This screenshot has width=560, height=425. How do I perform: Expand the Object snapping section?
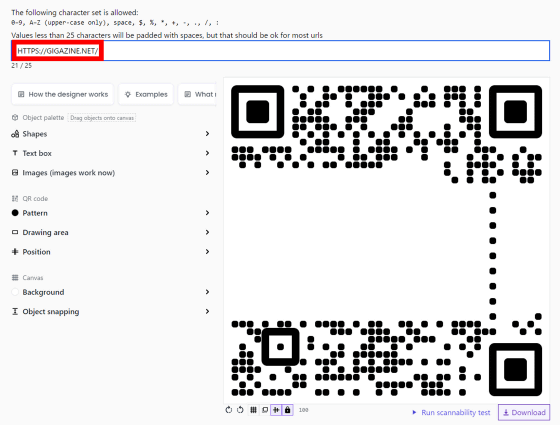[111, 311]
